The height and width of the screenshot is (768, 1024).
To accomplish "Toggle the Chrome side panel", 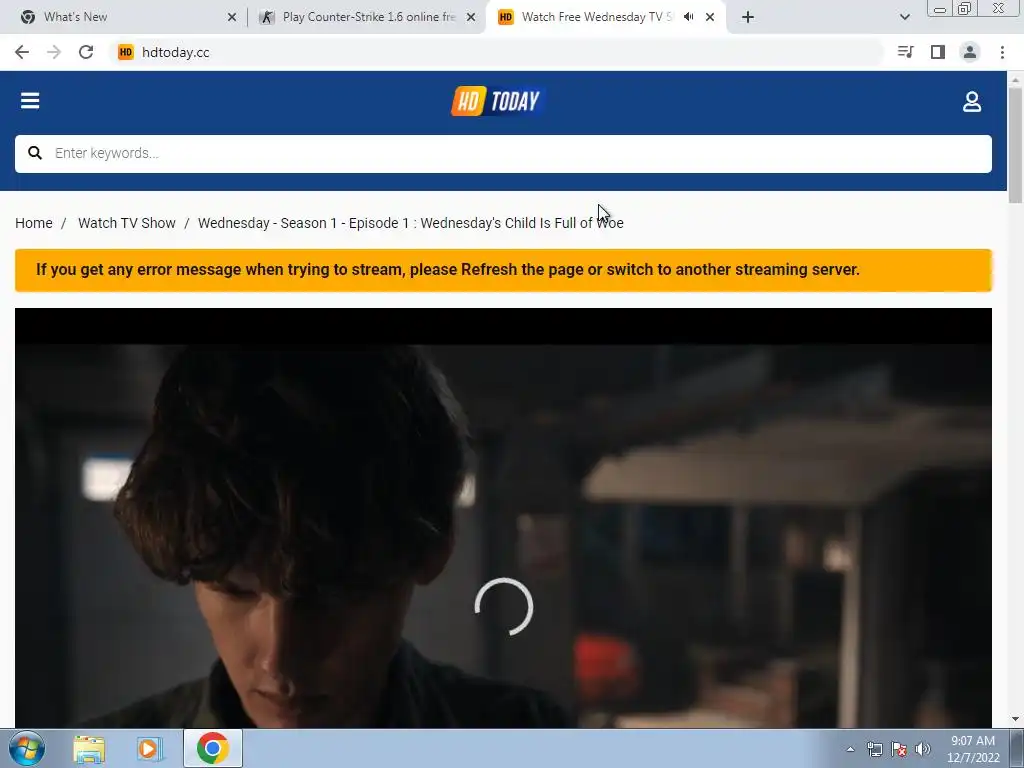I will click(x=938, y=52).
